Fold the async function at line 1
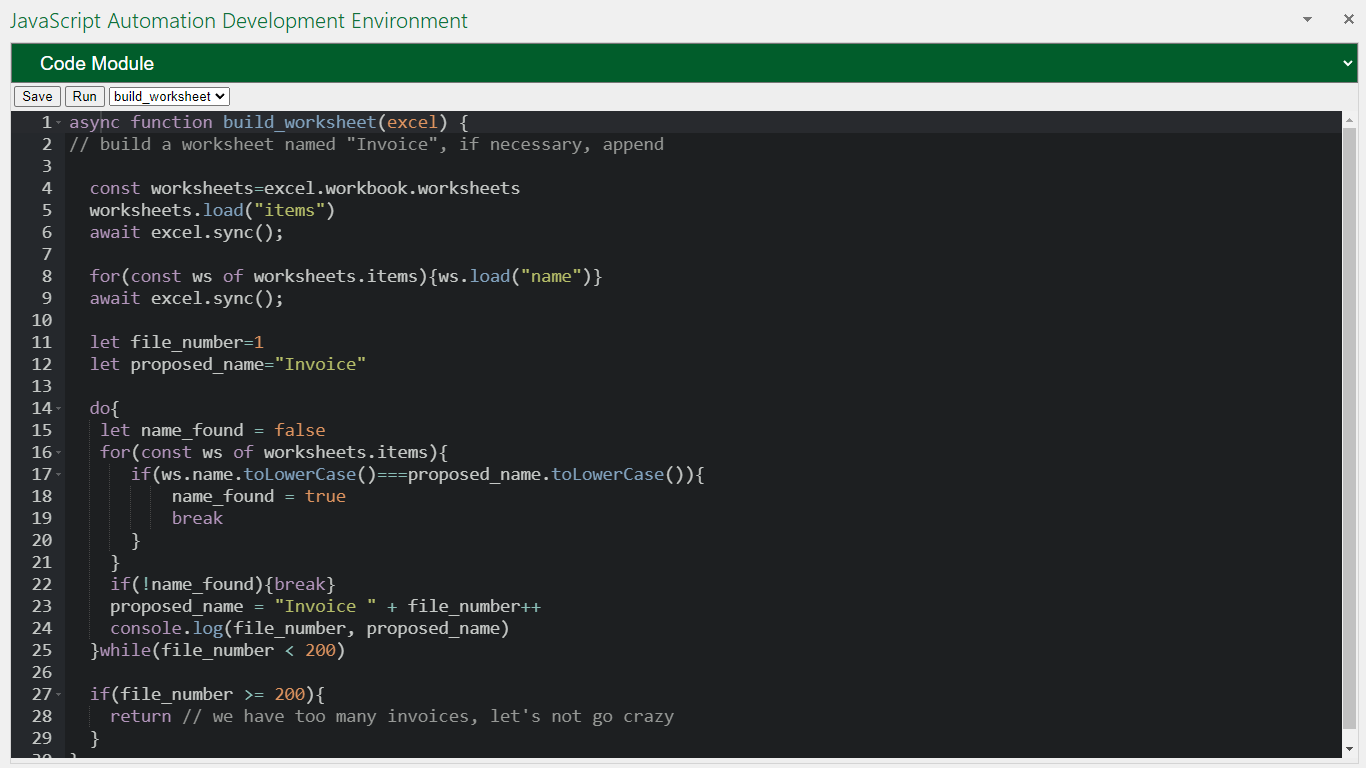Image resolution: width=1366 pixels, height=768 pixels. click(59, 122)
